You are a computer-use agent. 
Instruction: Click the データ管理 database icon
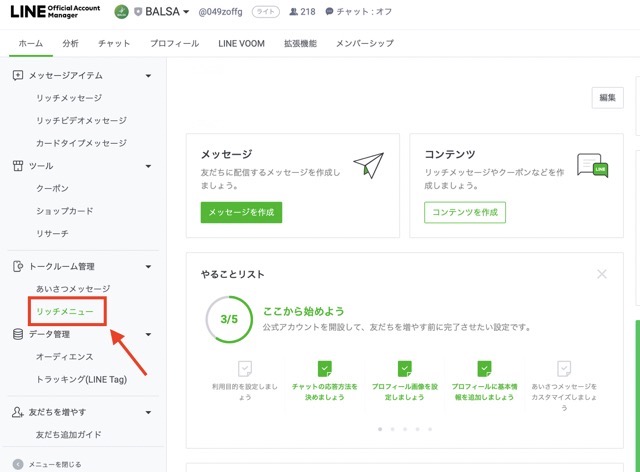pos(18,334)
